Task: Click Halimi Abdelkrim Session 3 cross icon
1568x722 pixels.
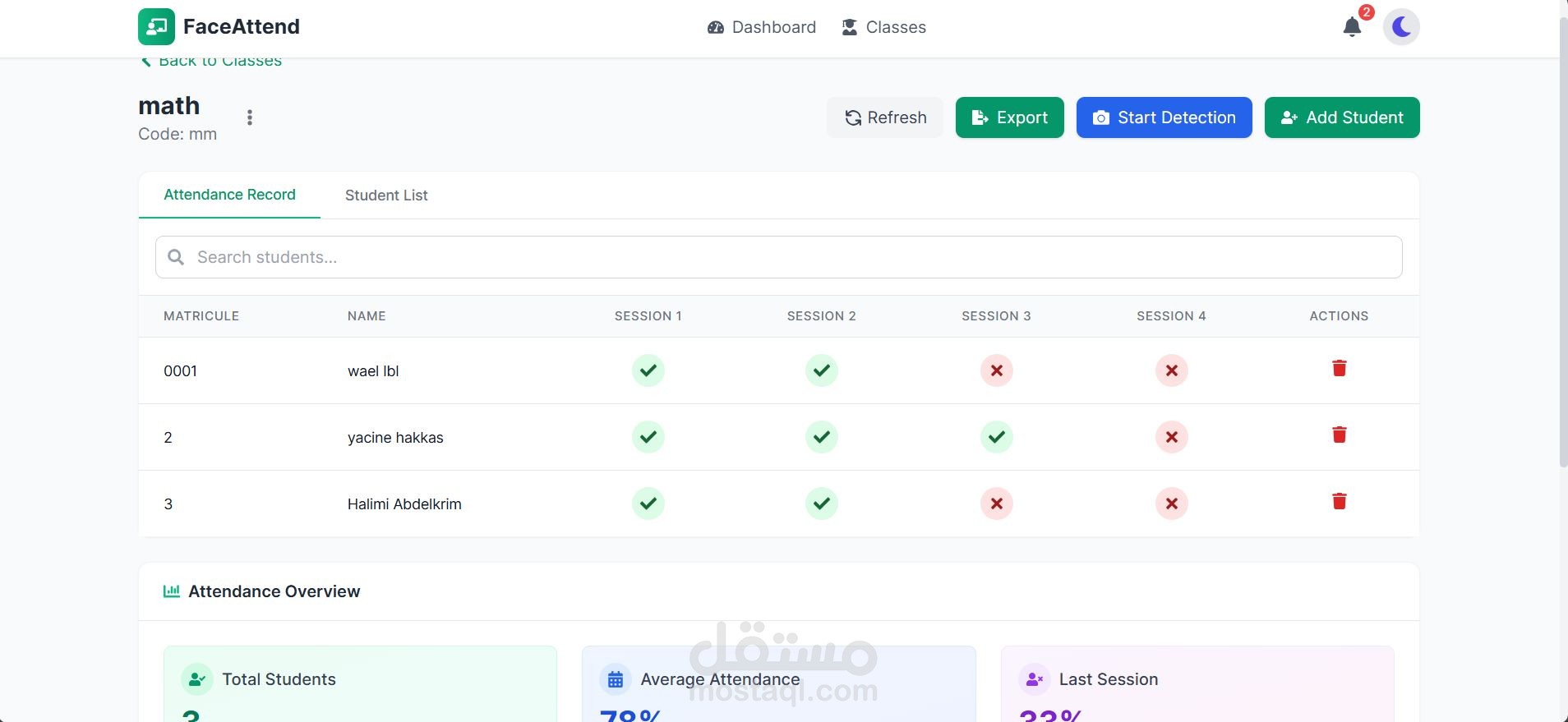Action: pyautogui.click(x=996, y=504)
